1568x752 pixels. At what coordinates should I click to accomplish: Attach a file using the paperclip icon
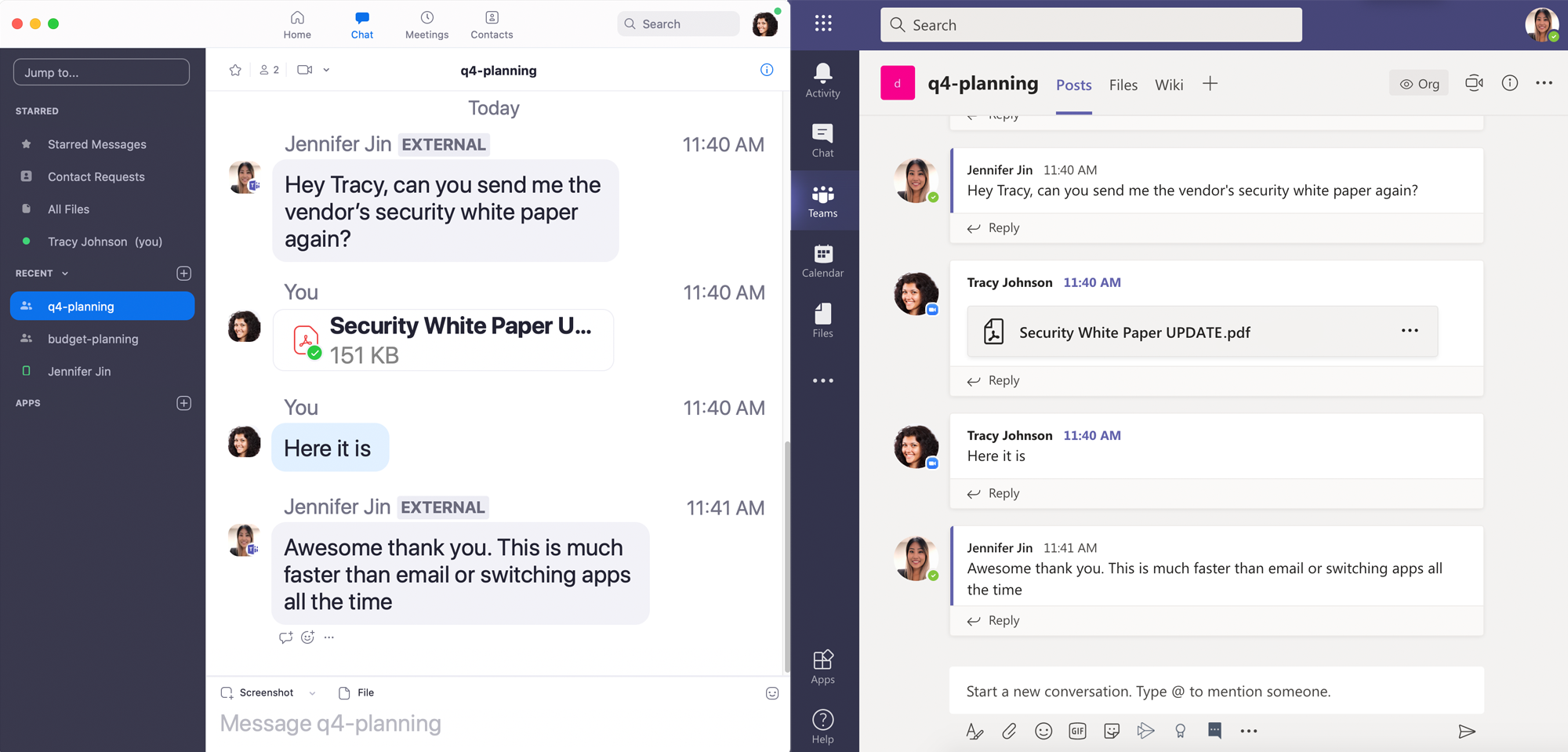[x=1009, y=731]
